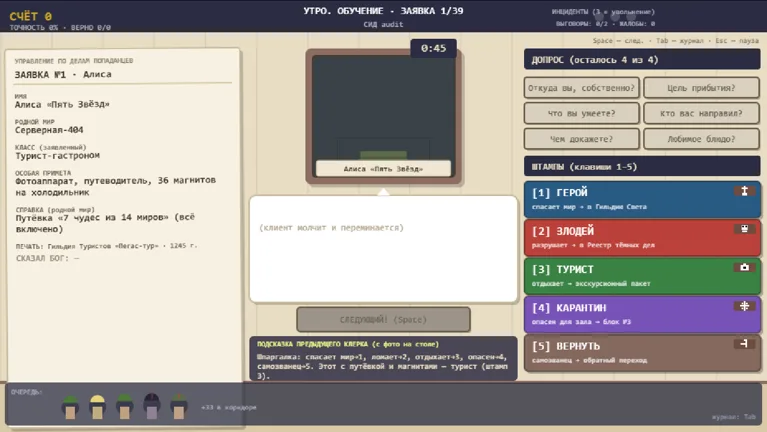The height and width of the screenshot is (432, 767).
Task: Click the СЧЁТ 0 score counter
Action: pyautogui.click(x=30, y=16)
